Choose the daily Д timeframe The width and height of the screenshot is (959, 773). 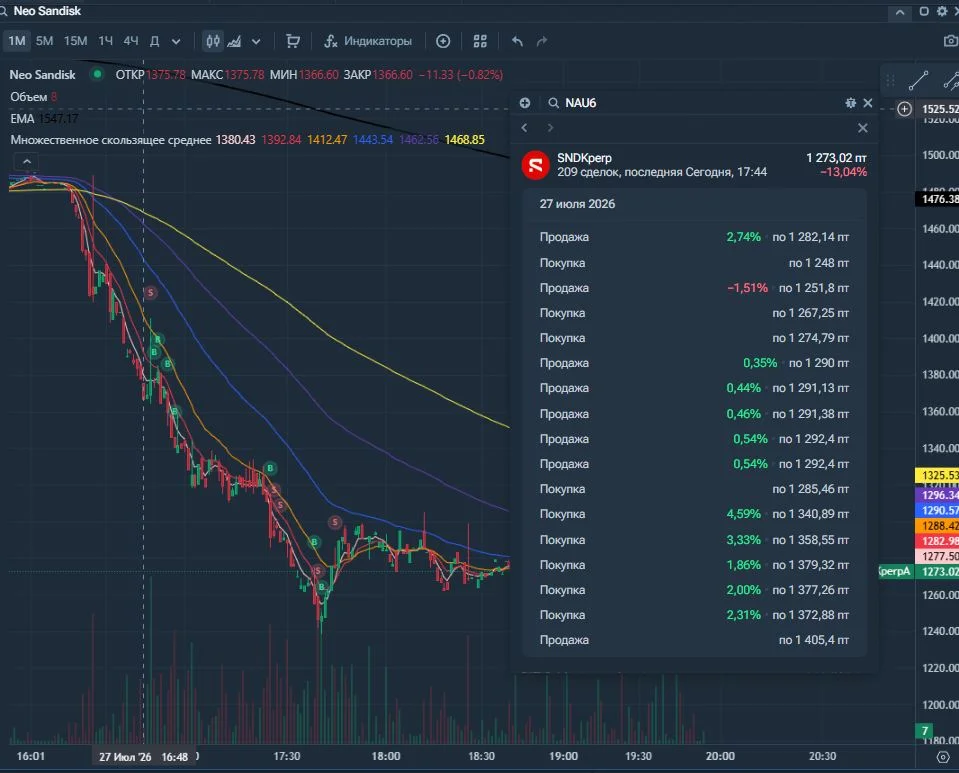155,41
